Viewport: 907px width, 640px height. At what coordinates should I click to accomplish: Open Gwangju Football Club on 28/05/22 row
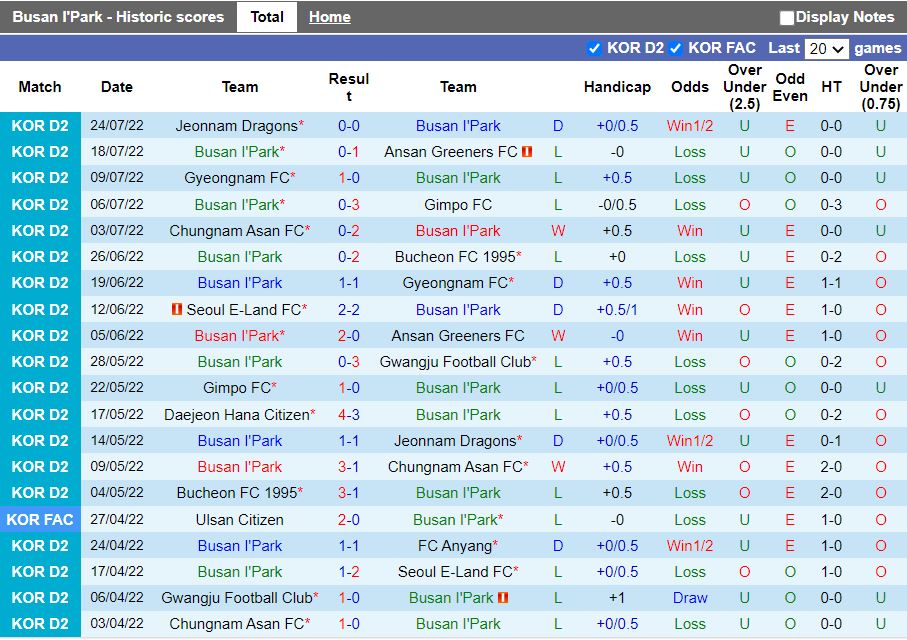pos(455,362)
